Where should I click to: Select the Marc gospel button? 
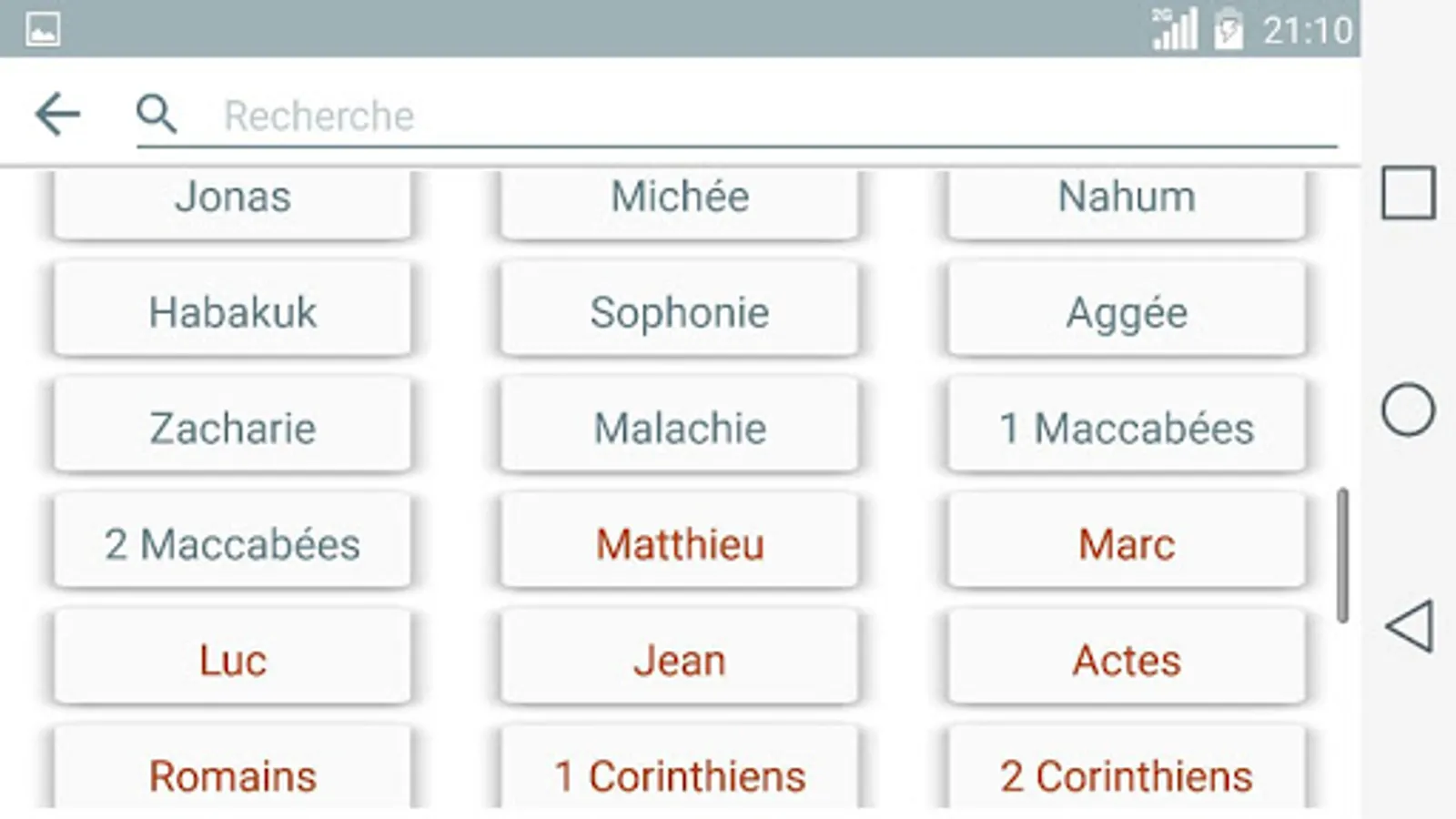(x=1127, y=544)
